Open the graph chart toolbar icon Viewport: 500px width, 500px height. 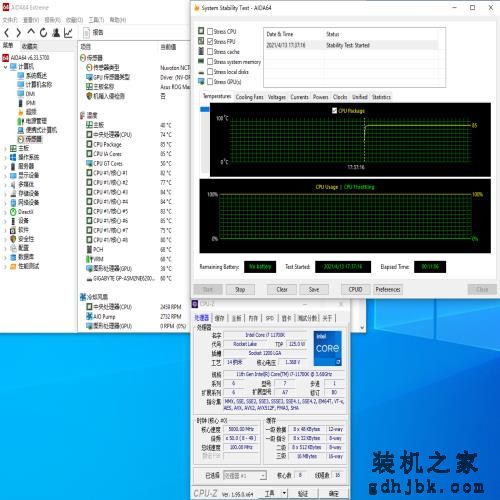[x=68, y=33]
